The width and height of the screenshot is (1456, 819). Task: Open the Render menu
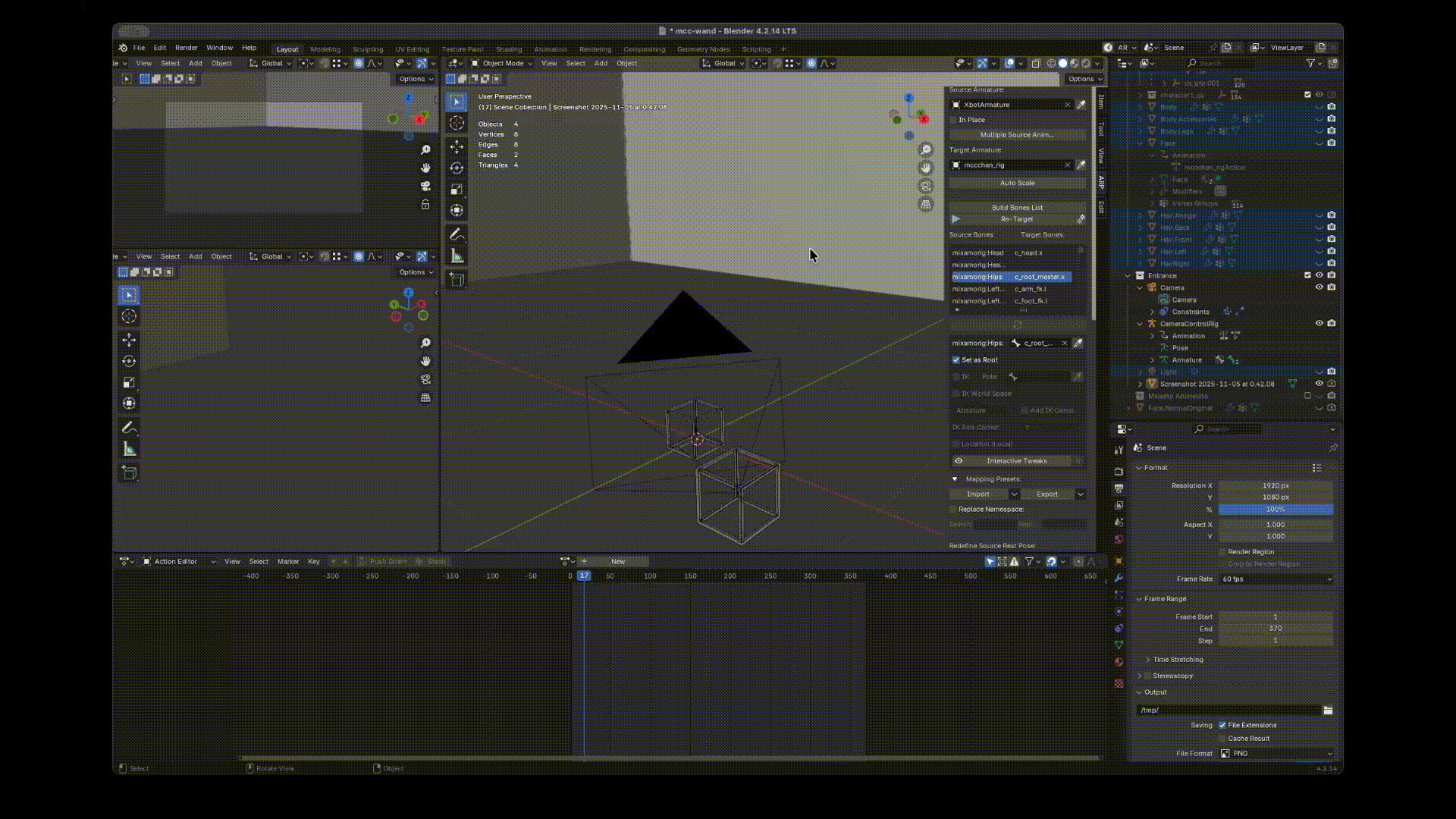(x=186, y=48)
